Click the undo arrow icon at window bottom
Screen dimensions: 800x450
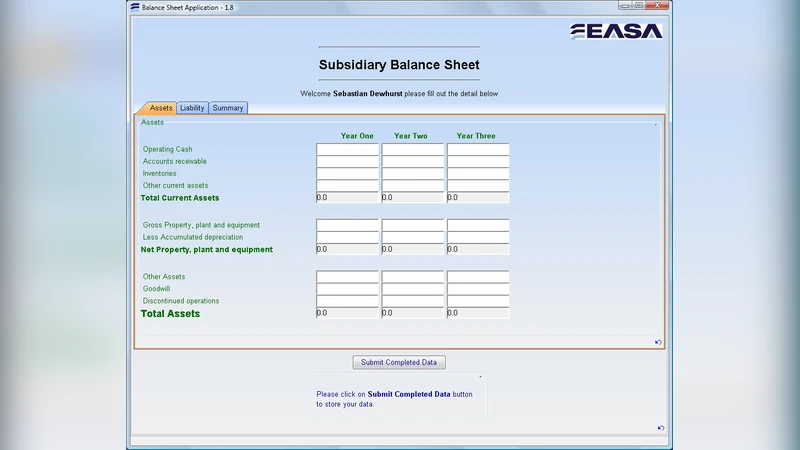661,428
